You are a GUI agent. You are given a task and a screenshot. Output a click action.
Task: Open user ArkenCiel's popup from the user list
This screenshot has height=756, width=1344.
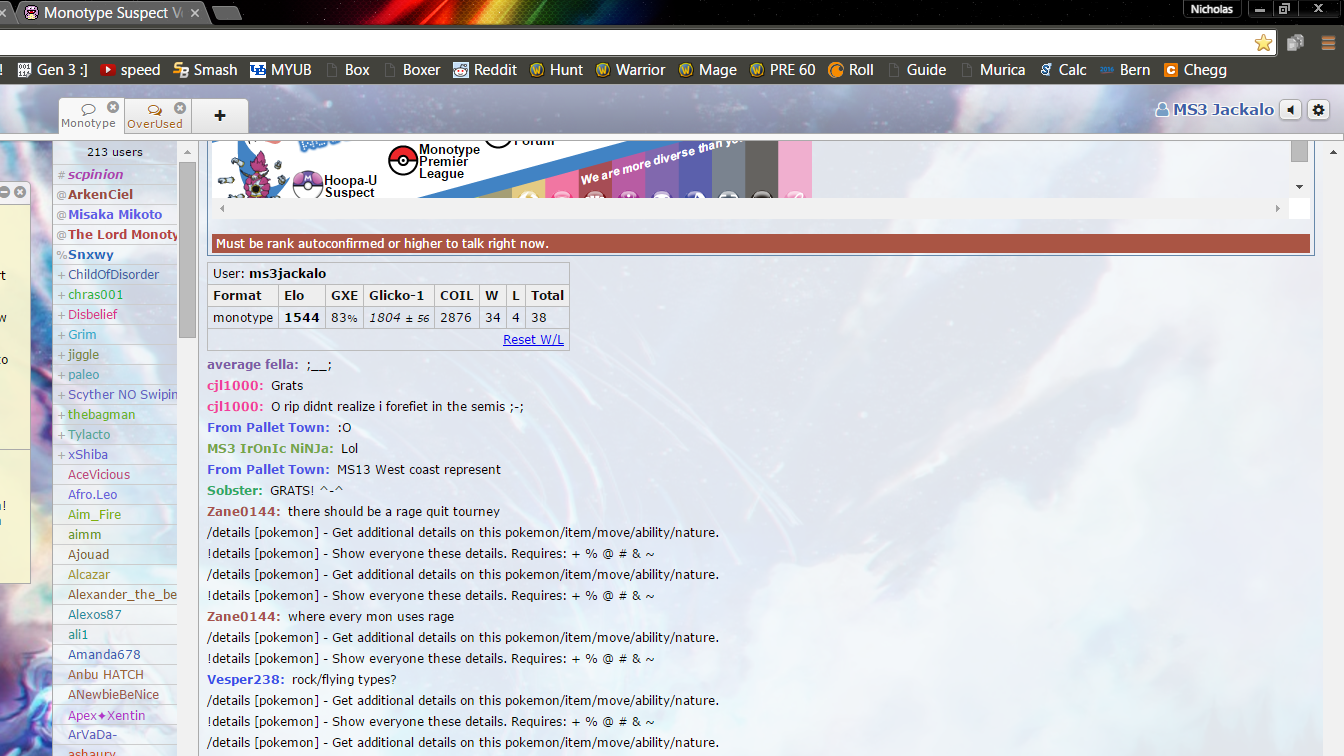[100, 194]
